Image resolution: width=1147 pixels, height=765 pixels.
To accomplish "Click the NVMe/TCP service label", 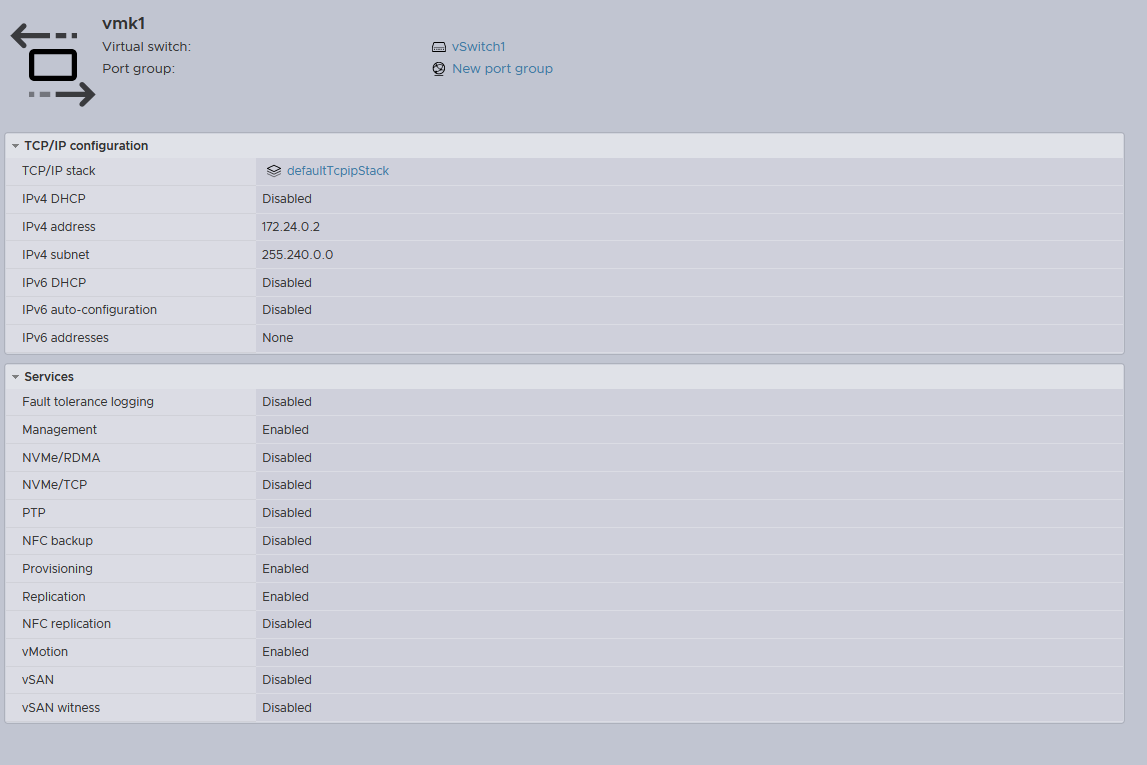I will tap(55, 485).
